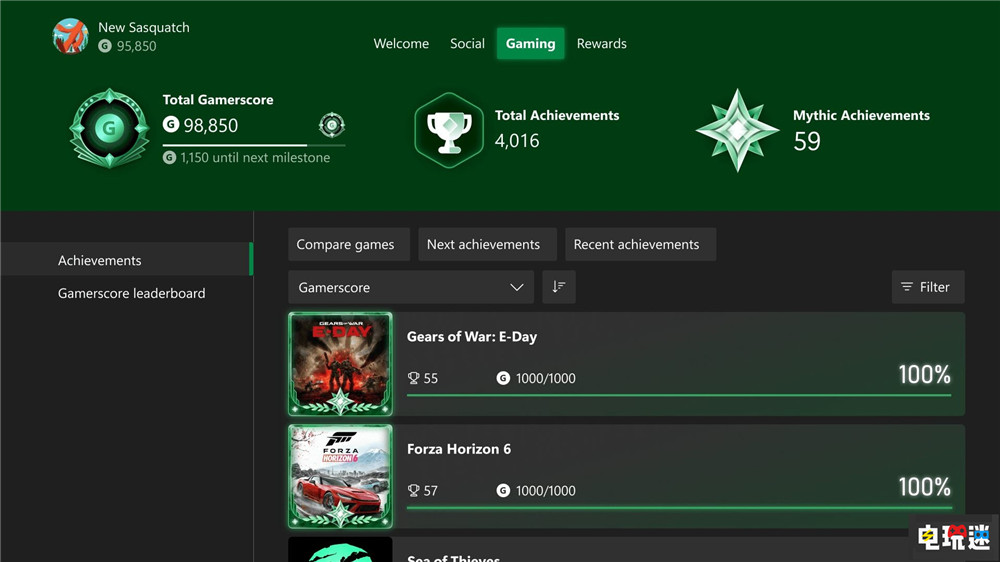Click the next milestone badge icon
1000x562 pixels.
point(332,125)
